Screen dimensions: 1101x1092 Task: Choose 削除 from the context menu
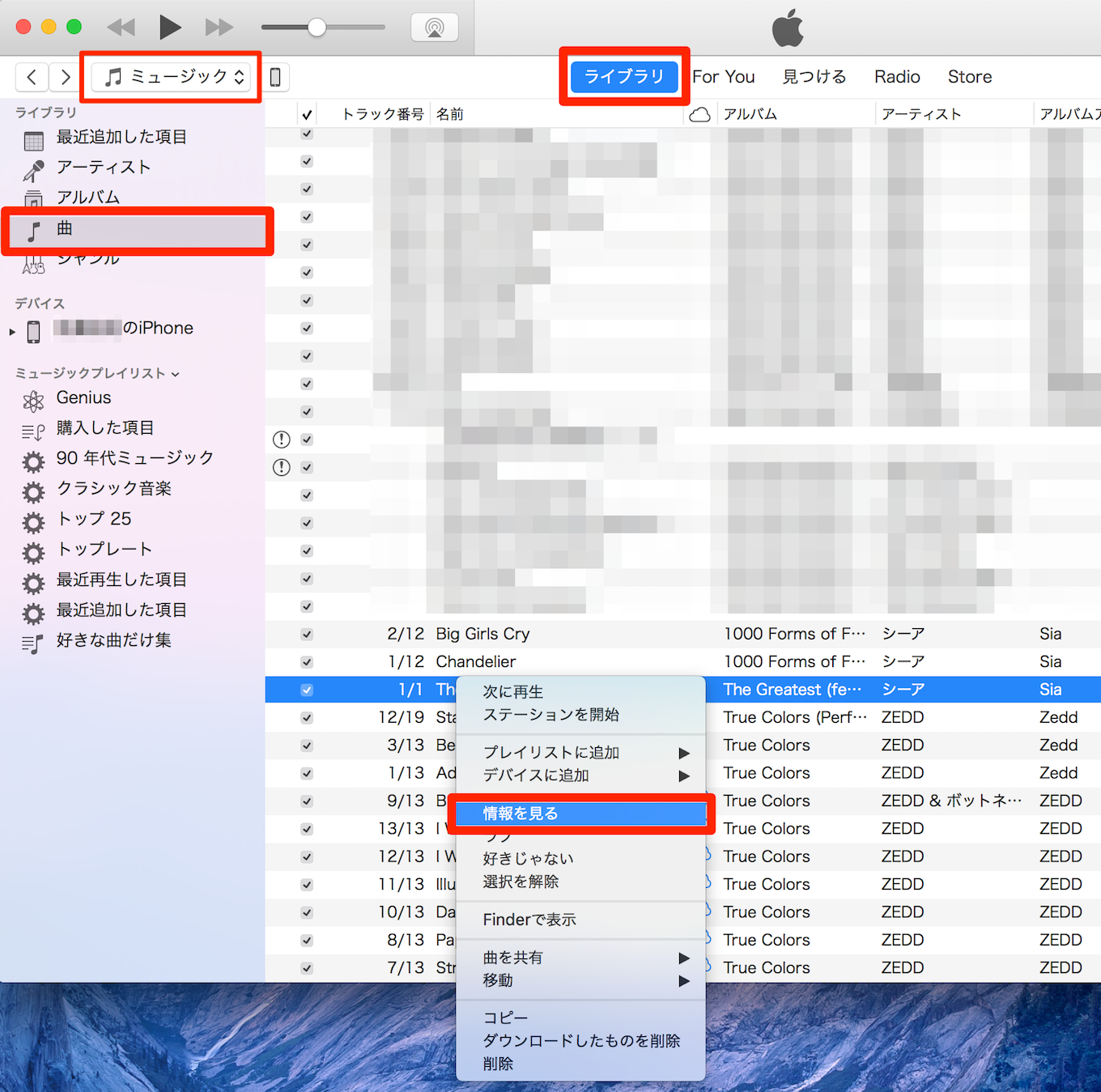[x=580, y=1064]
